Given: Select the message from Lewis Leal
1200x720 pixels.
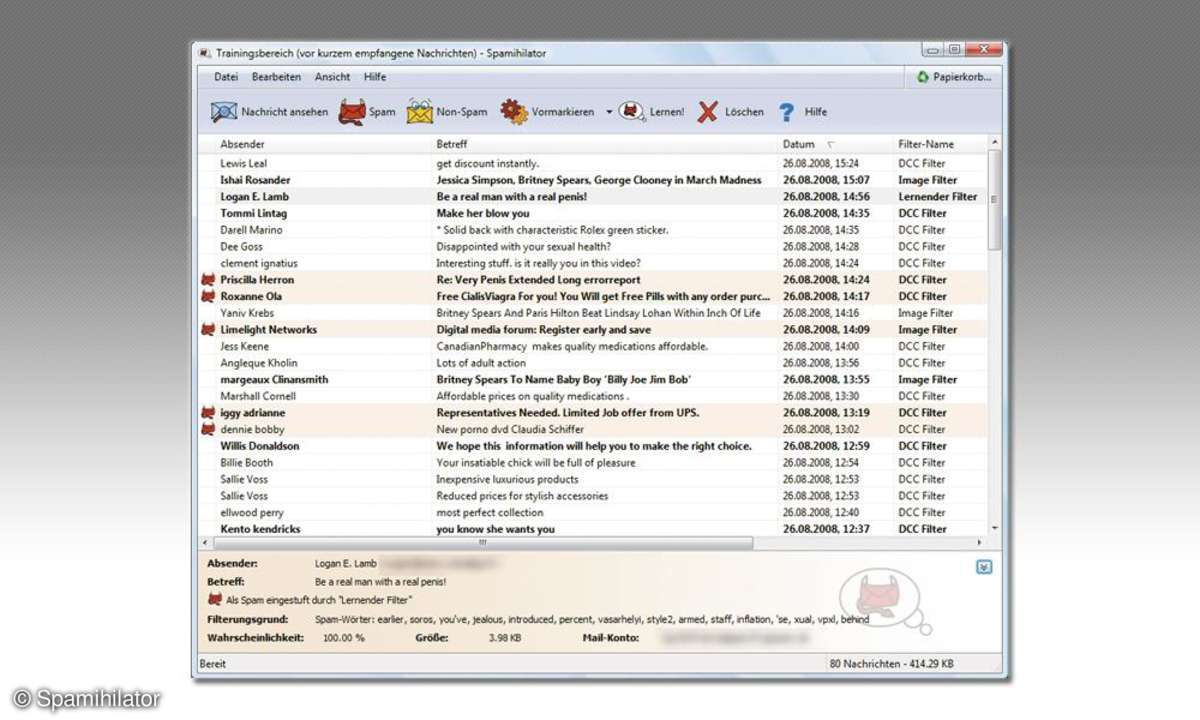Looking at the screenshot, I should tap(592, 163).
